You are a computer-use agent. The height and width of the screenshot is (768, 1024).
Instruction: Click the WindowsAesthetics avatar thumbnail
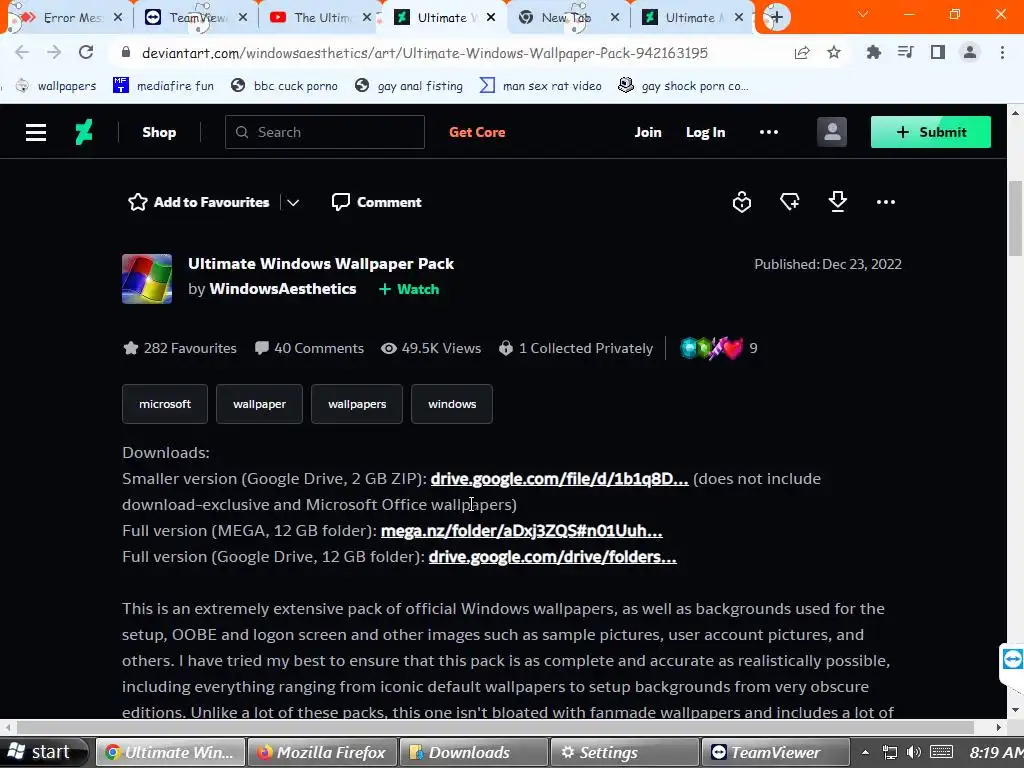(x=147, y=279)
